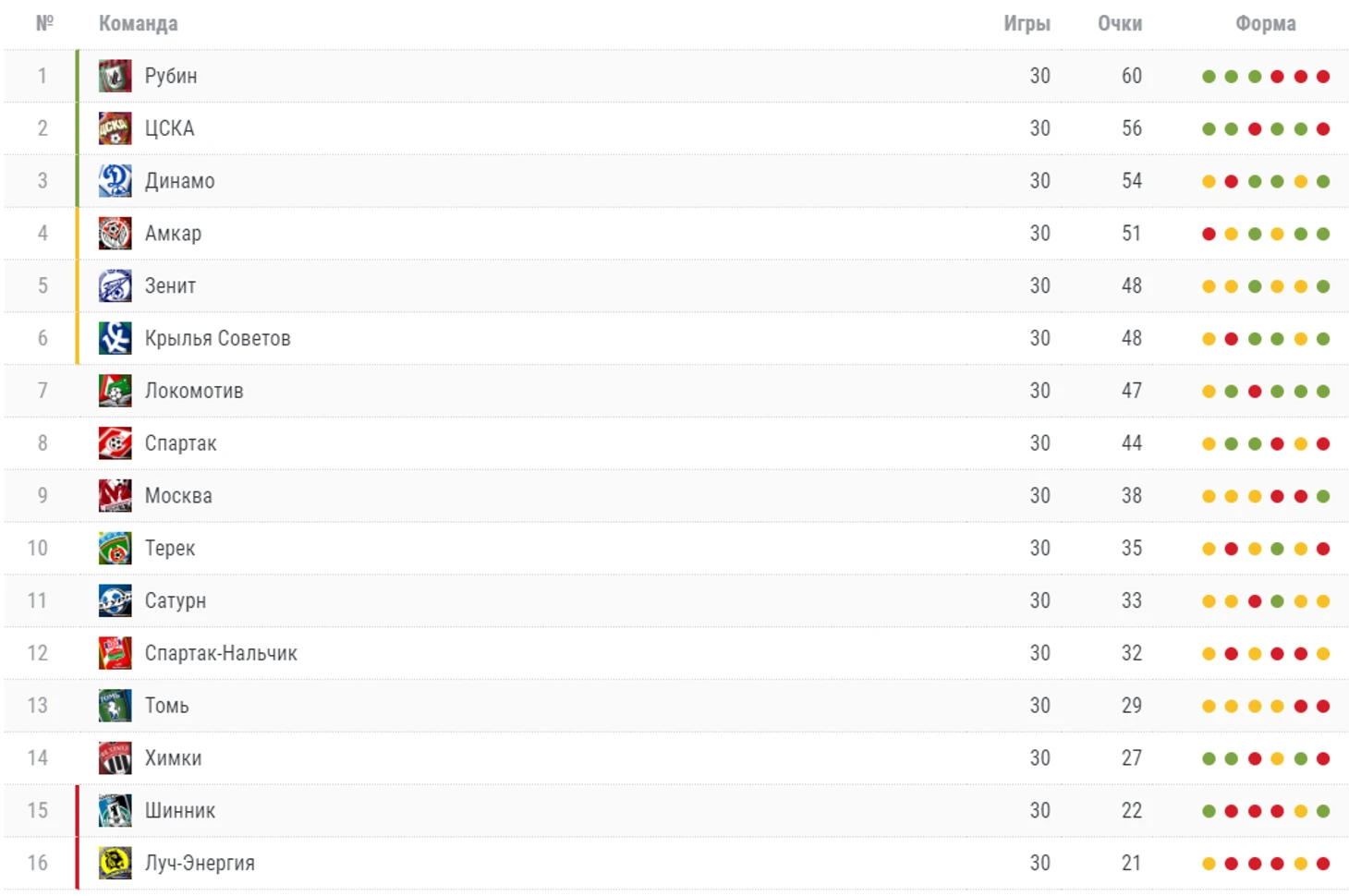Click the Луч-Энергия yellow logo
This screenshot has height=896, width=1349.
(x=115, y=863)
